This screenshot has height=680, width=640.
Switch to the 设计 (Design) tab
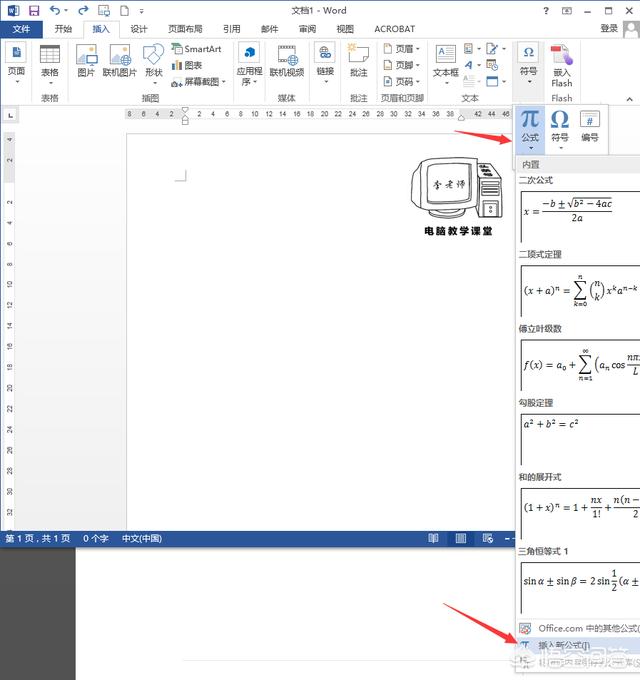tap(139, 29)
